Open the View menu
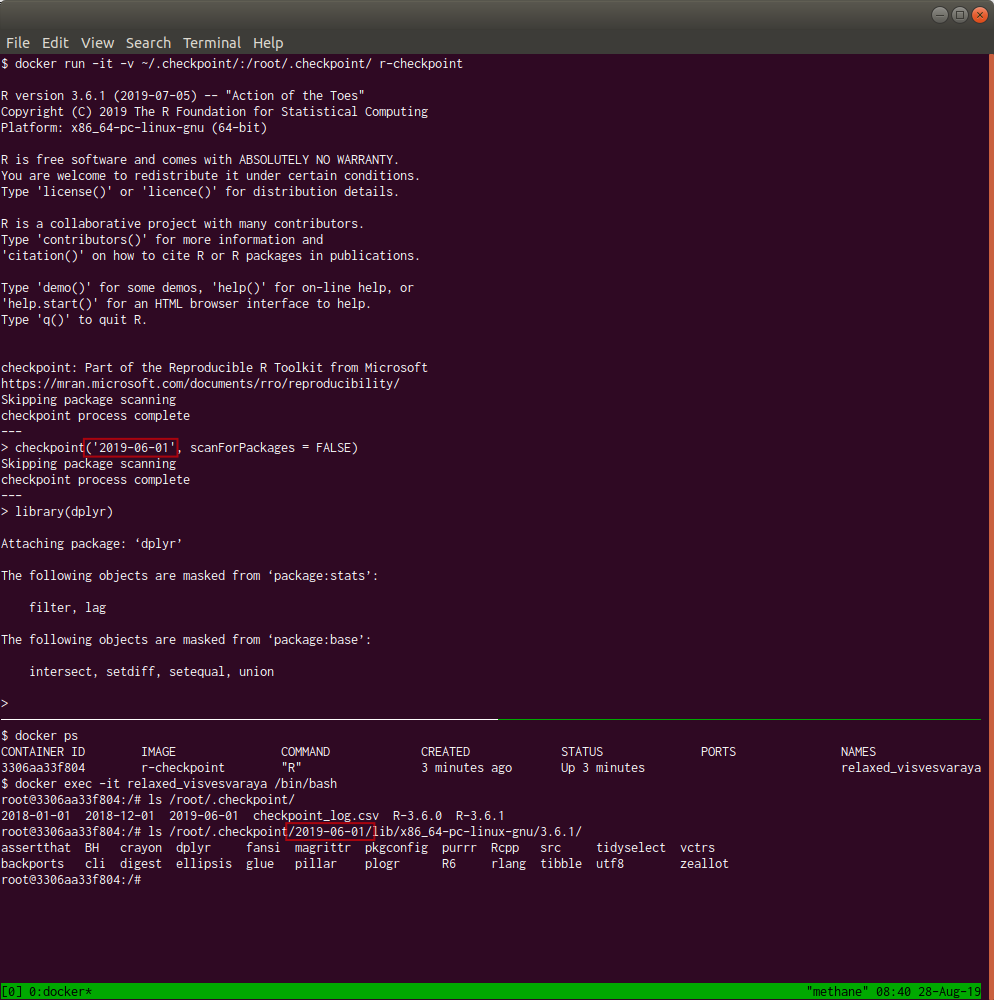This screenshot has height=1000, width=994. pyautogui.click(x=97, y=43)
